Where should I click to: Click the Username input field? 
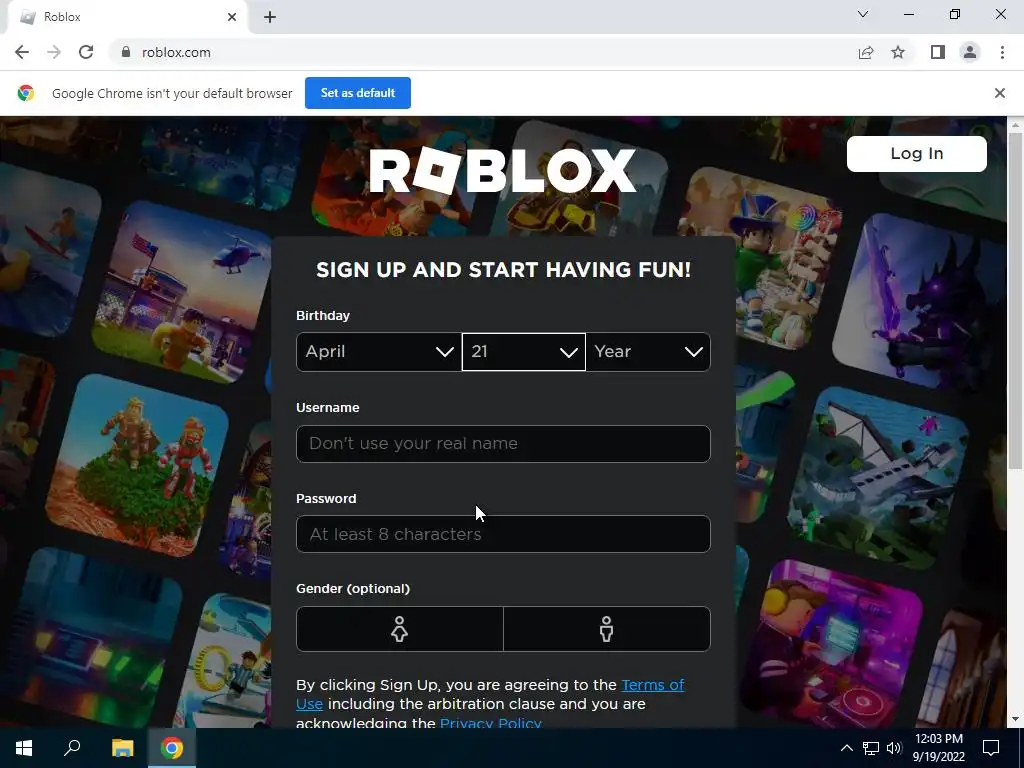pyautogui.click(x=503, y=443)
